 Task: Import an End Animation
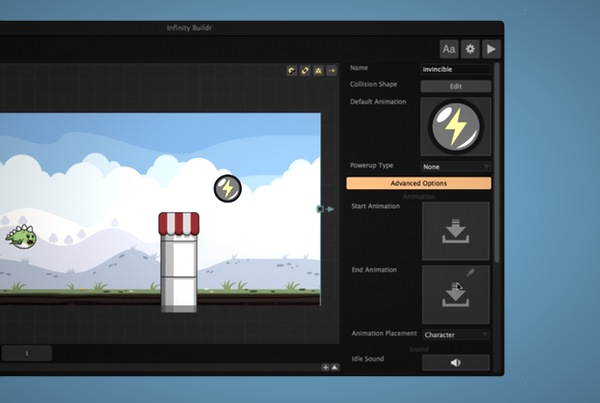coord(456,295)
